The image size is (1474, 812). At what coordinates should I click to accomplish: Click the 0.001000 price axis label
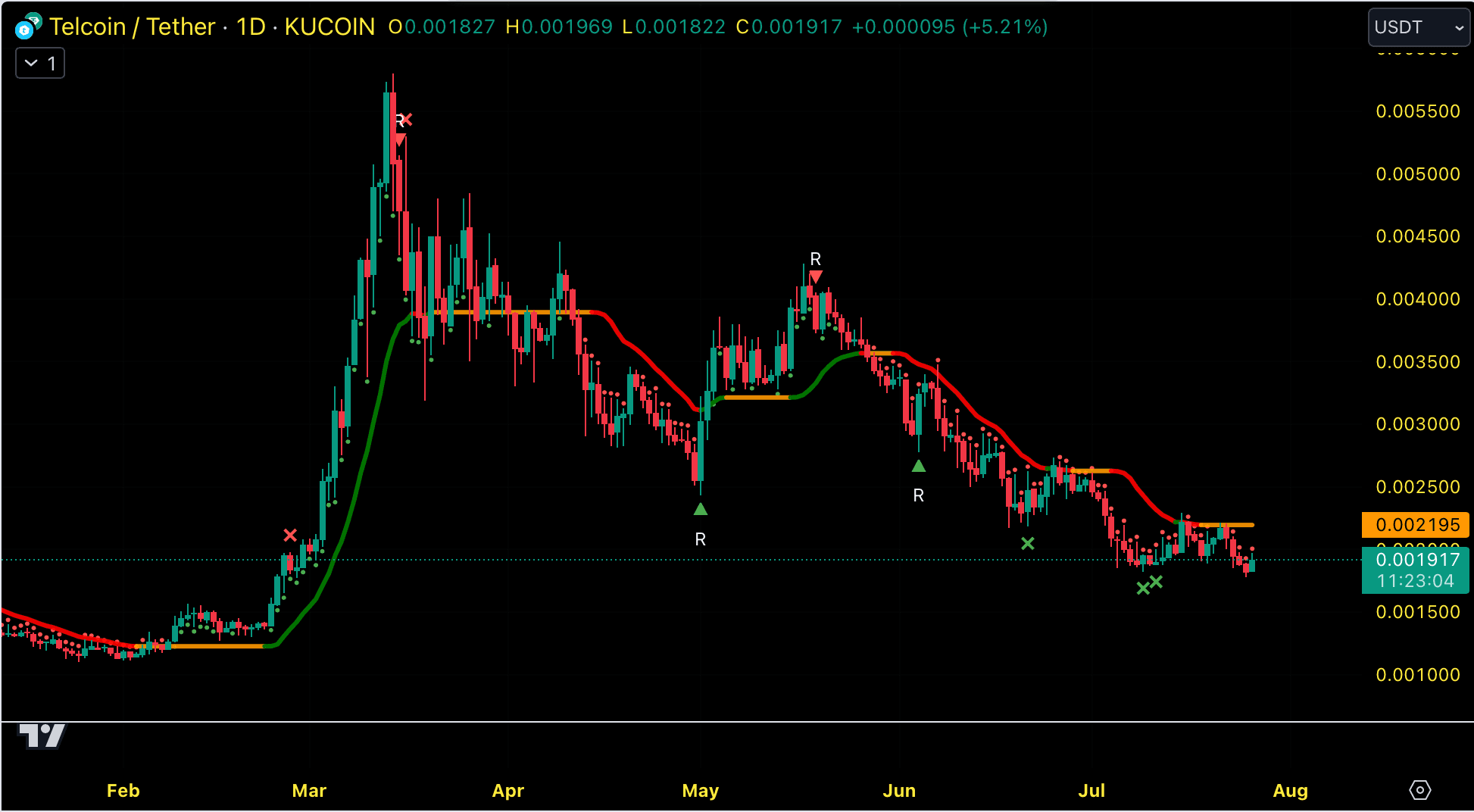pos(1418,675)
